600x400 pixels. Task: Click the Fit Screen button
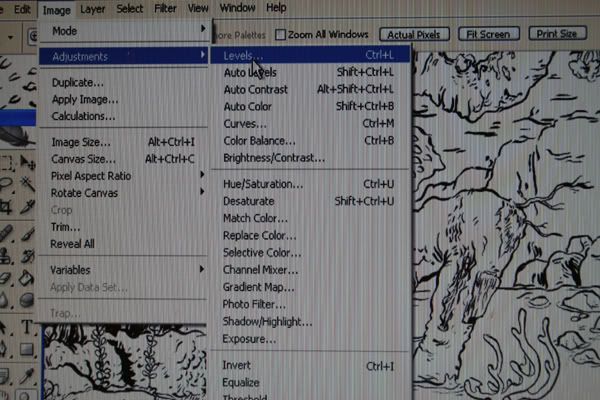click(488, 34)
